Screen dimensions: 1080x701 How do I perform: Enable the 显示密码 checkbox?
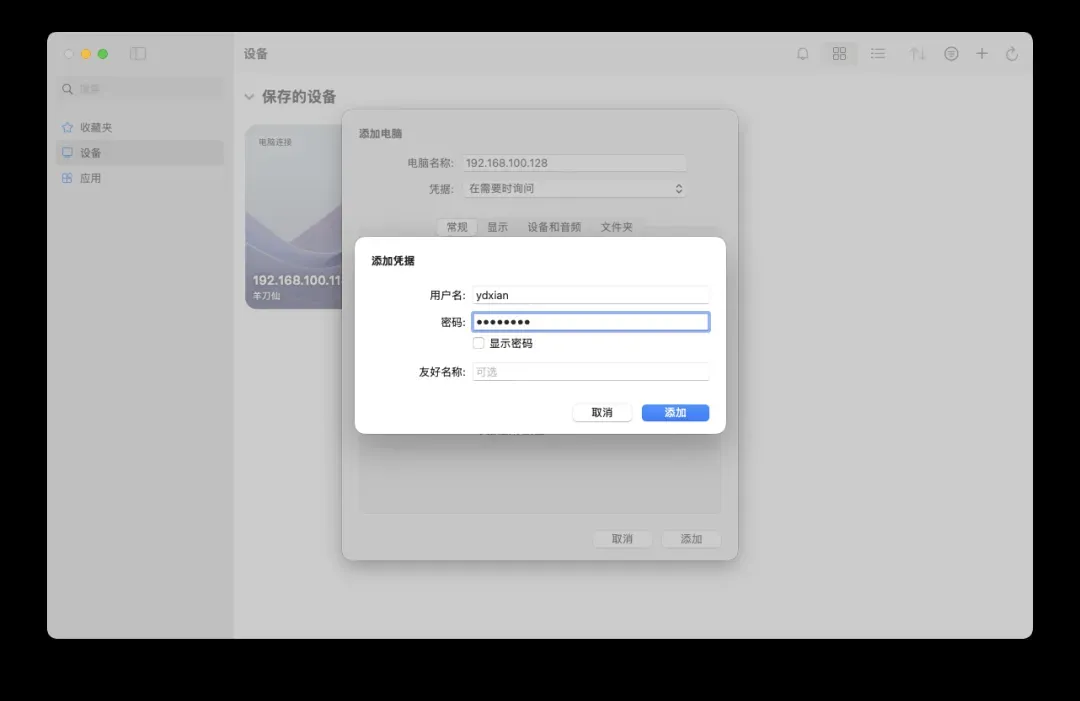479,343
